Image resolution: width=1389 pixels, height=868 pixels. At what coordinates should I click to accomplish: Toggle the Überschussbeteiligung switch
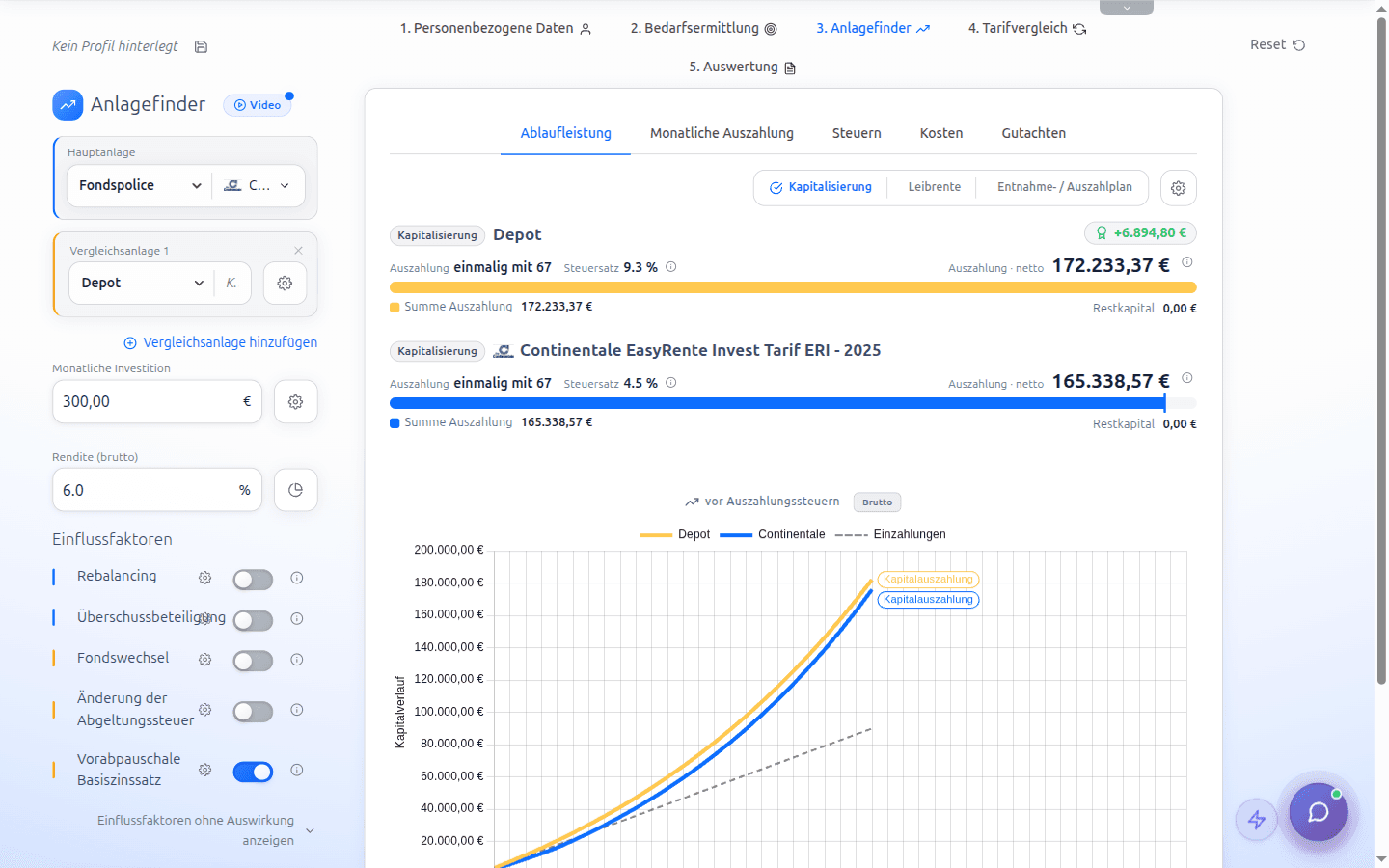pyautogui.click(x=253, y=620)
